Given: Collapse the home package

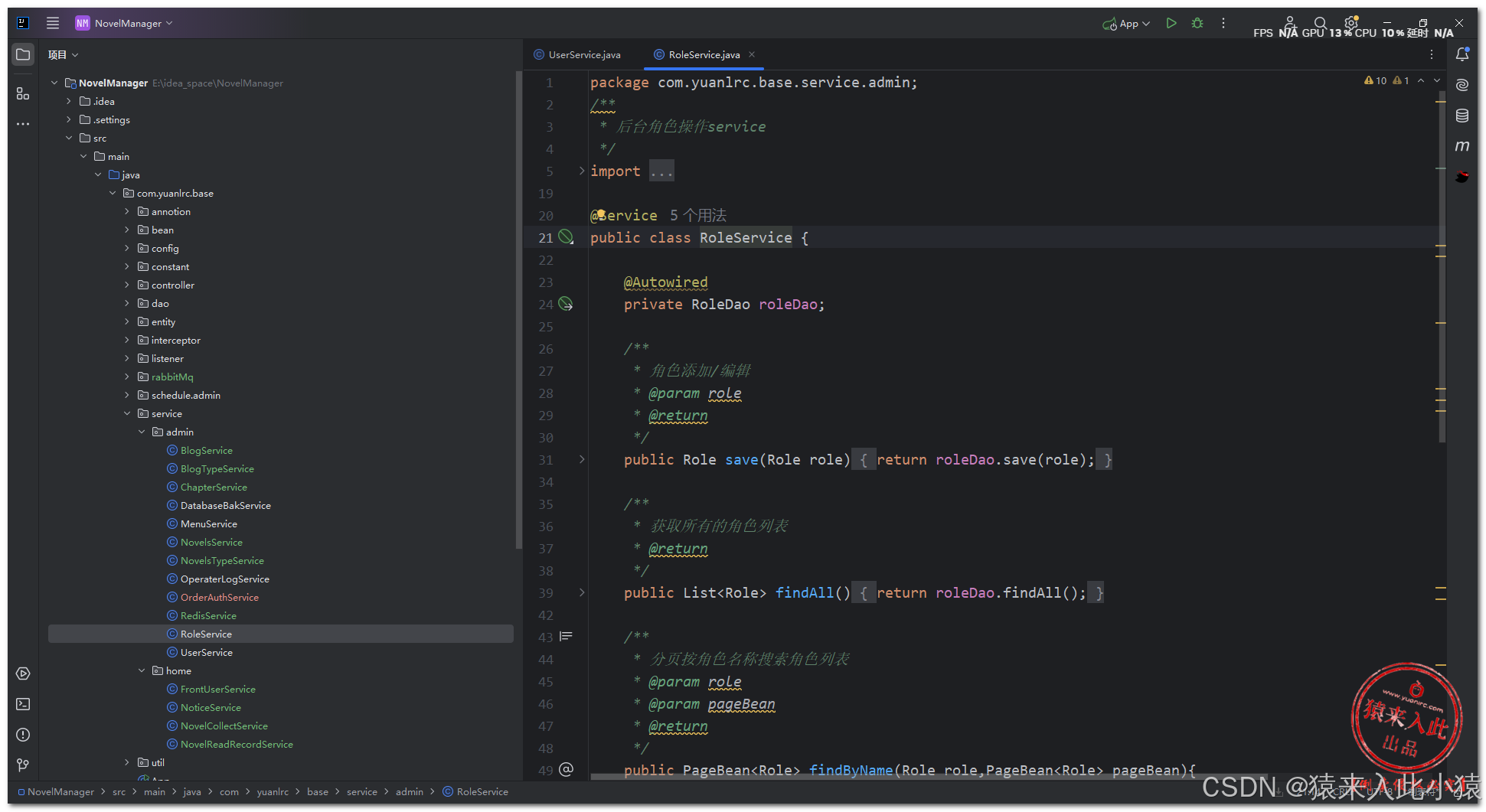Looking at the screenshot, I should point(142,670).
